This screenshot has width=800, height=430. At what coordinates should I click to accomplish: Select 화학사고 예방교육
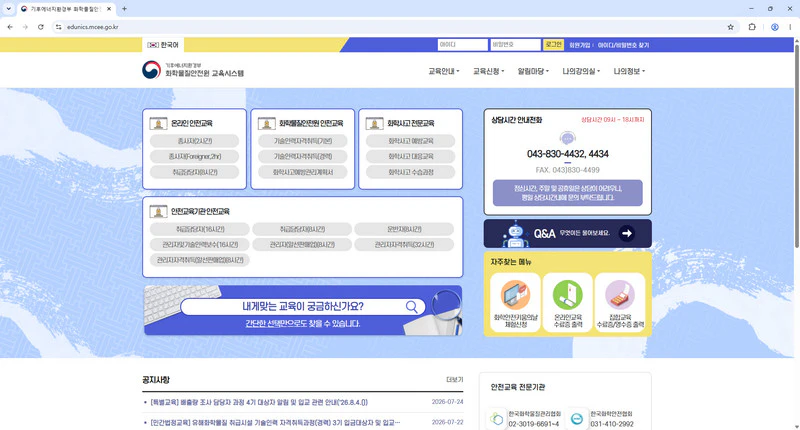click(411, 141)
